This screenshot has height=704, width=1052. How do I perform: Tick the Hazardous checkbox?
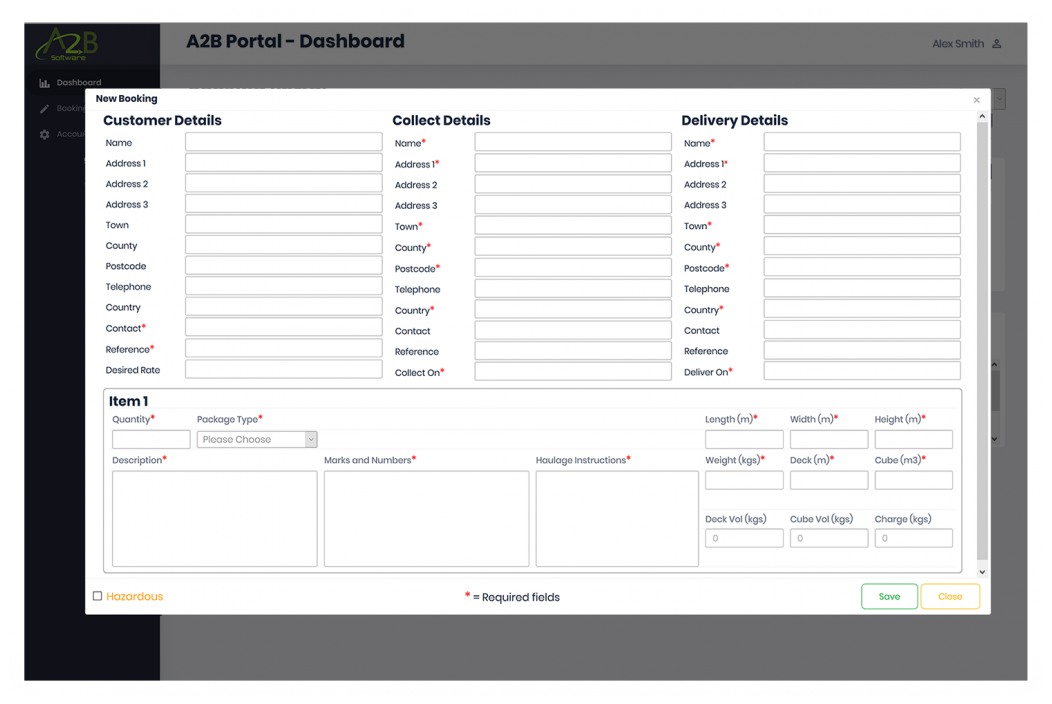(x=98, y=596)
